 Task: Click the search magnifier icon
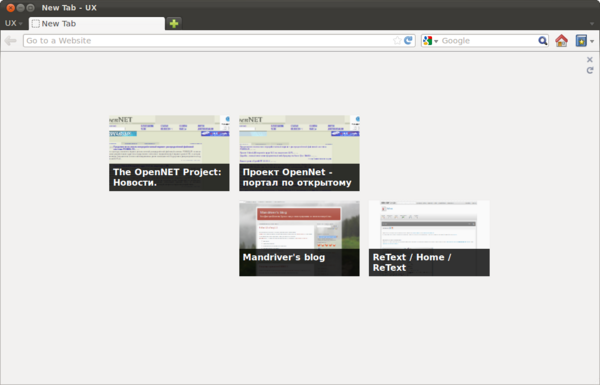click(543, 41)
